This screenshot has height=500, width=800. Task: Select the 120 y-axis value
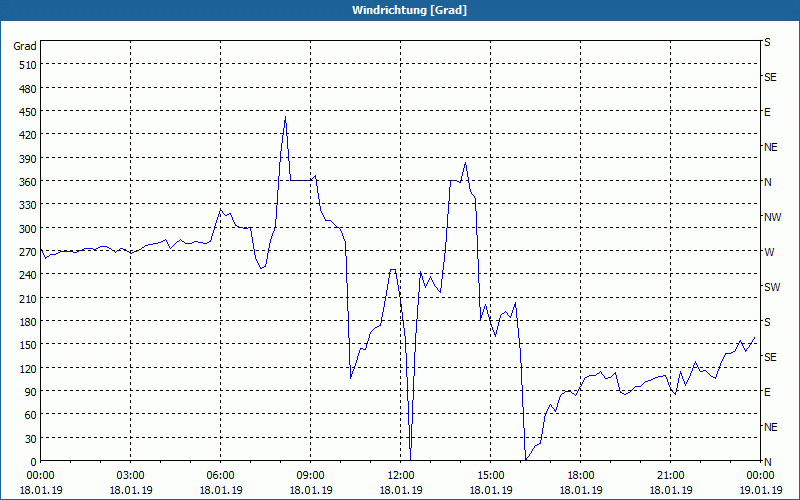click(28, 368)
